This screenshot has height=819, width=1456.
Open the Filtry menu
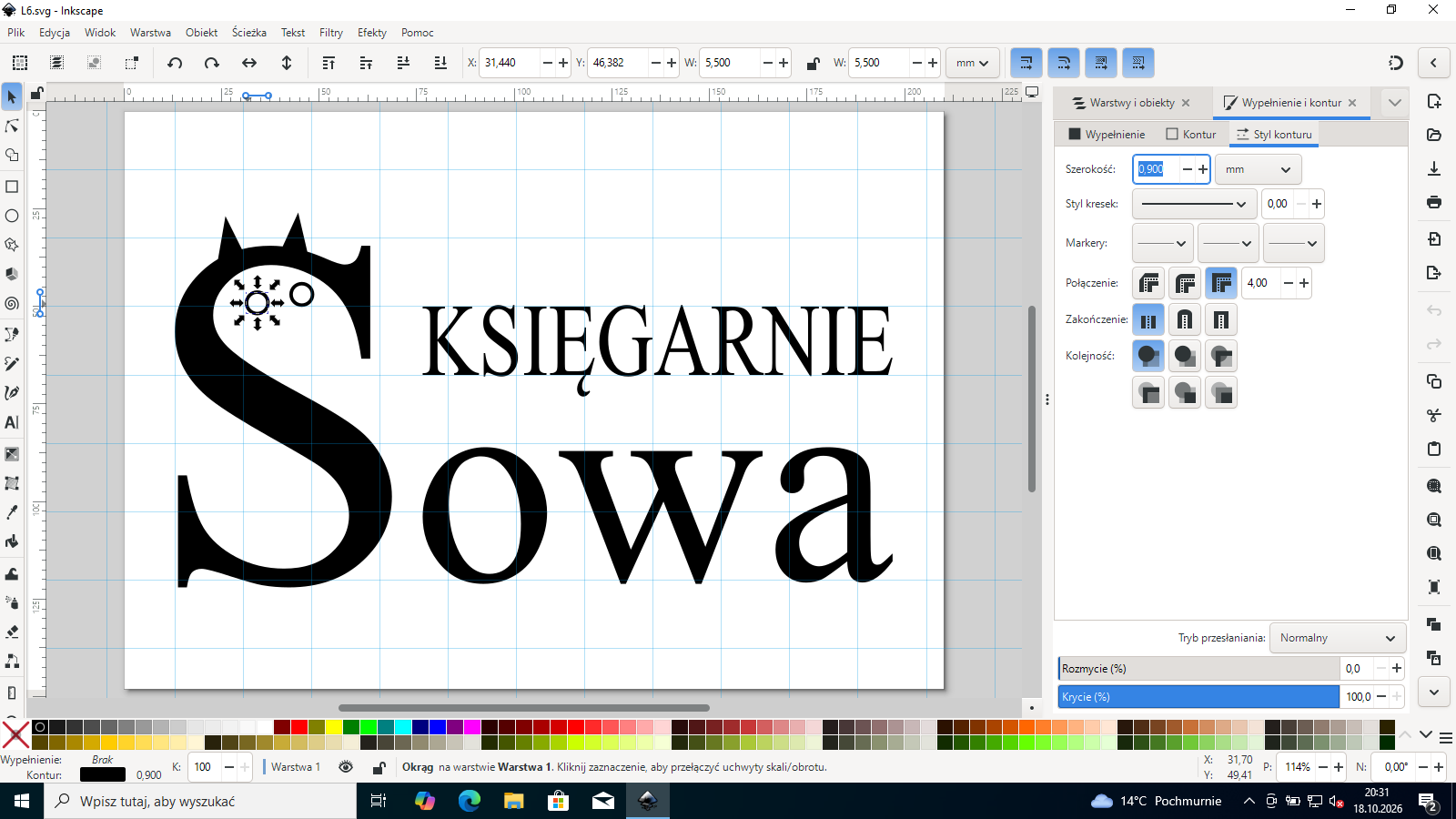click(331, 33)
